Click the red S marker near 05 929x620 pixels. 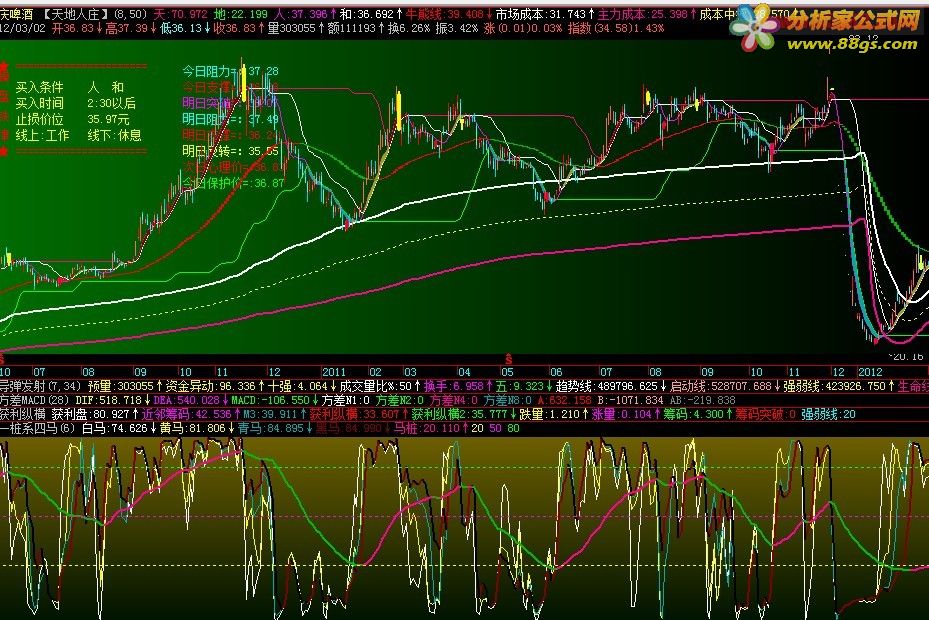[x=508, y=360]
